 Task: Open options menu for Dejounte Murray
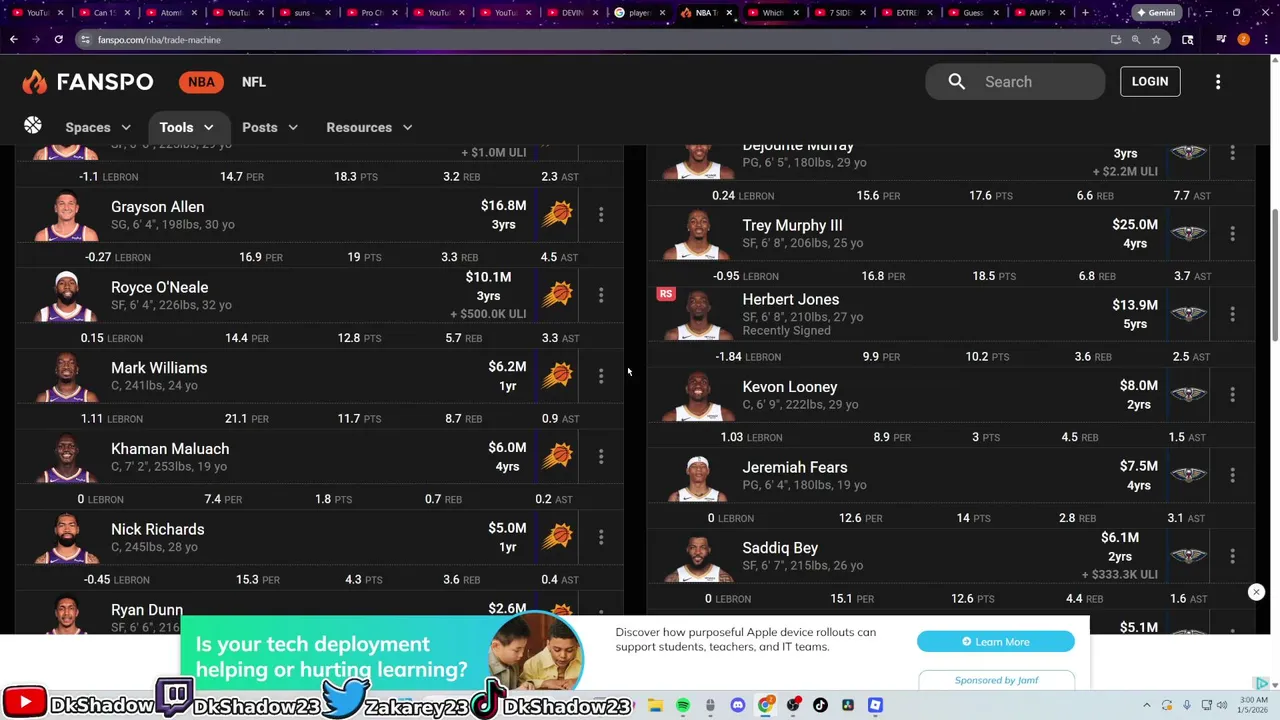click(x=1232, y=153)
